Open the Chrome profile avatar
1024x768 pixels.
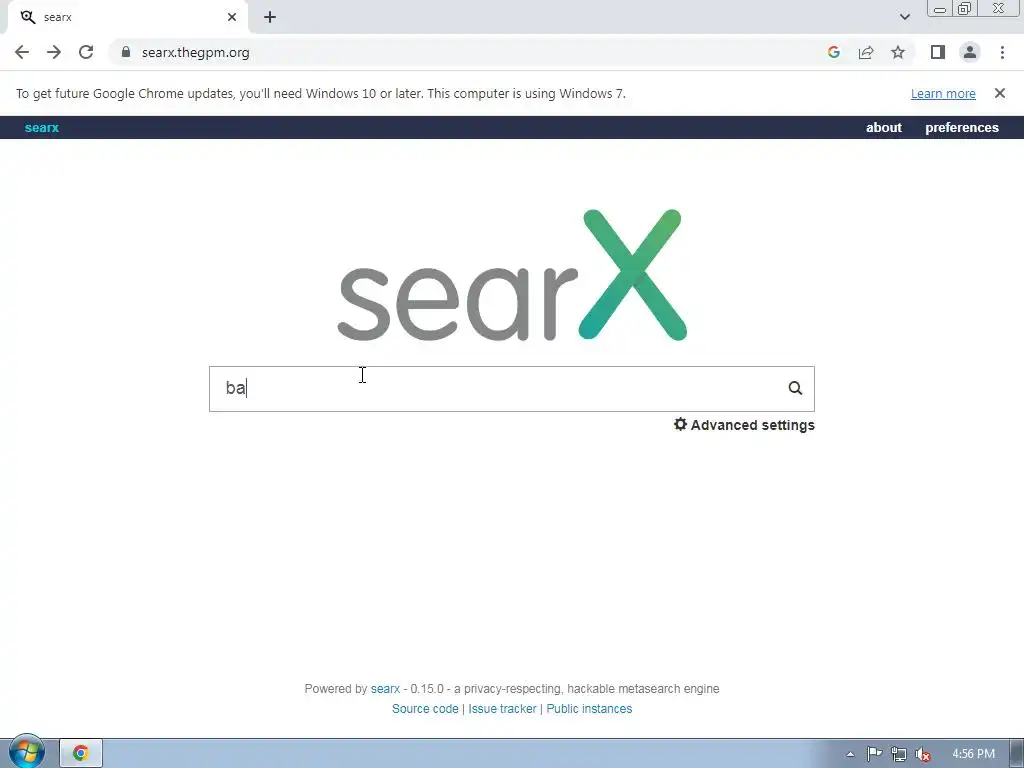(970, 52)
